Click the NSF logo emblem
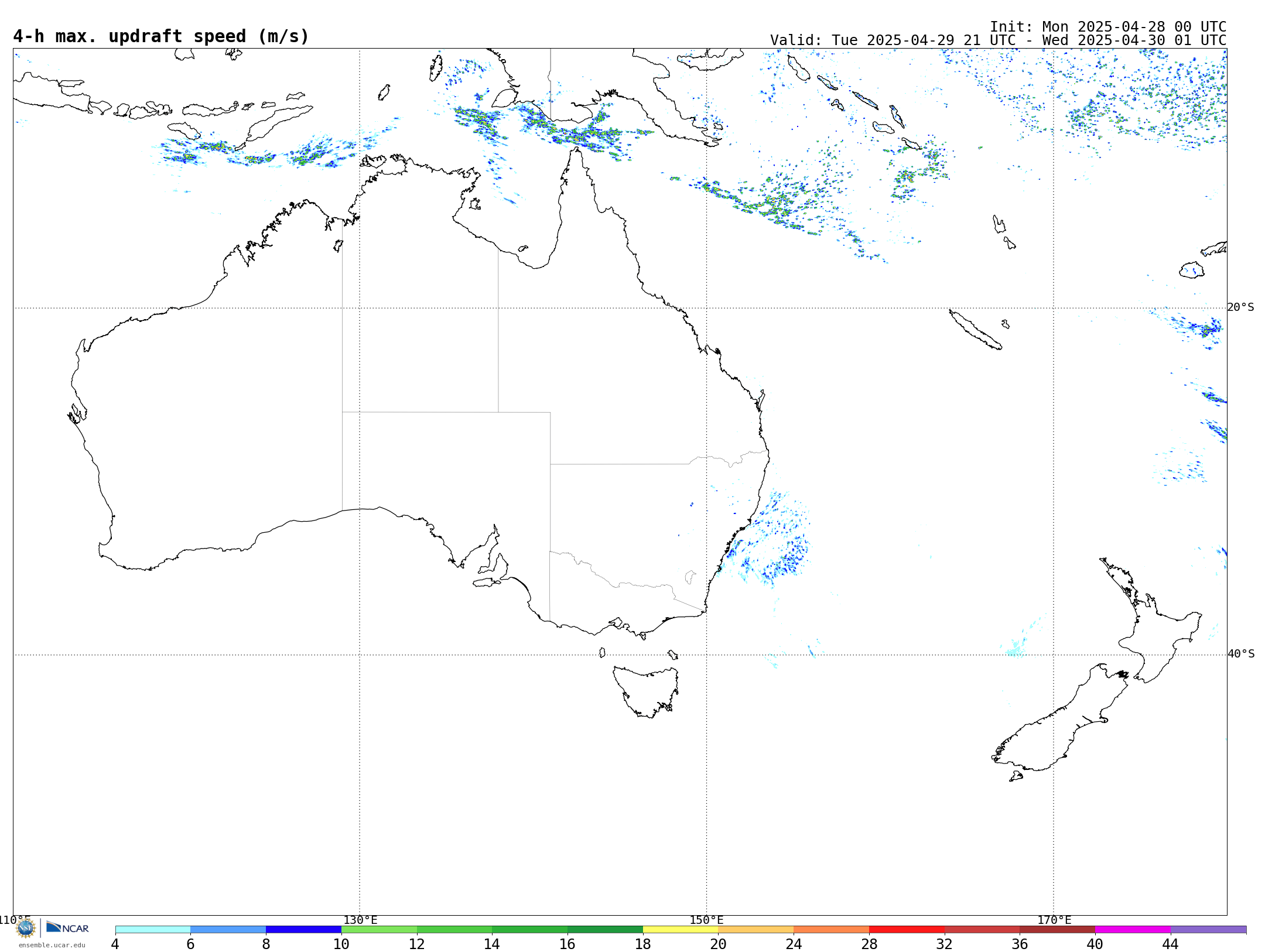Image resolution: width=1265 pixels, height=952 pixels. pyautogui.click(x=26, y=928)
